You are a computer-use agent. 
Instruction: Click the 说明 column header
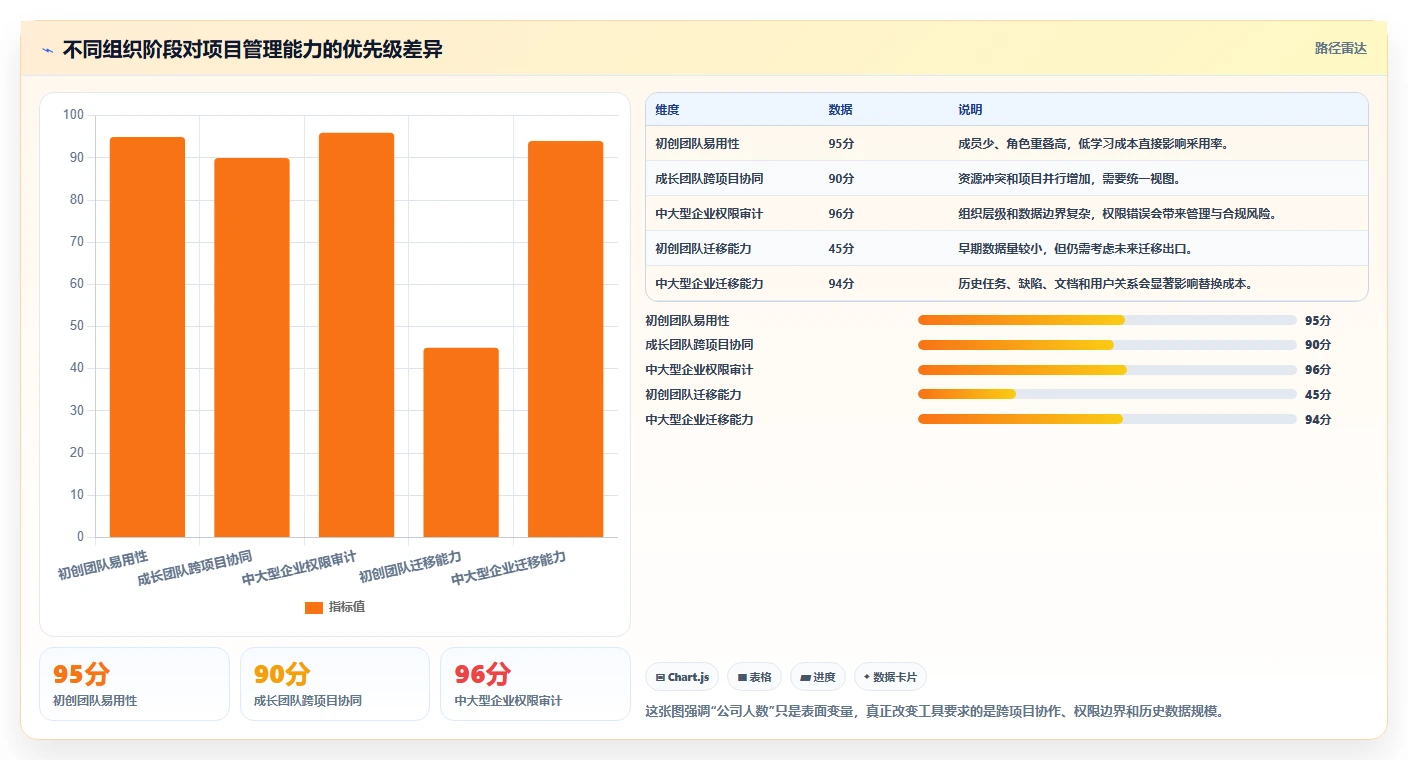click(970, 110)
